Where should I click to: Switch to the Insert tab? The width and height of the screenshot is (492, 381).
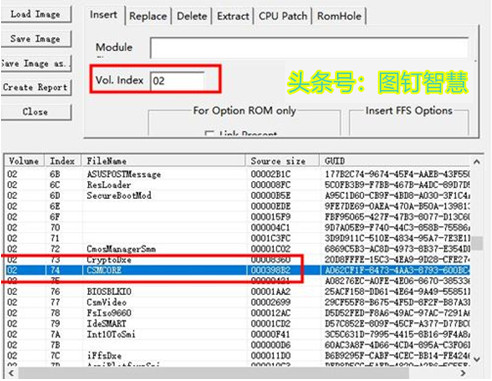pyautogui.click(x=104, y=15)
